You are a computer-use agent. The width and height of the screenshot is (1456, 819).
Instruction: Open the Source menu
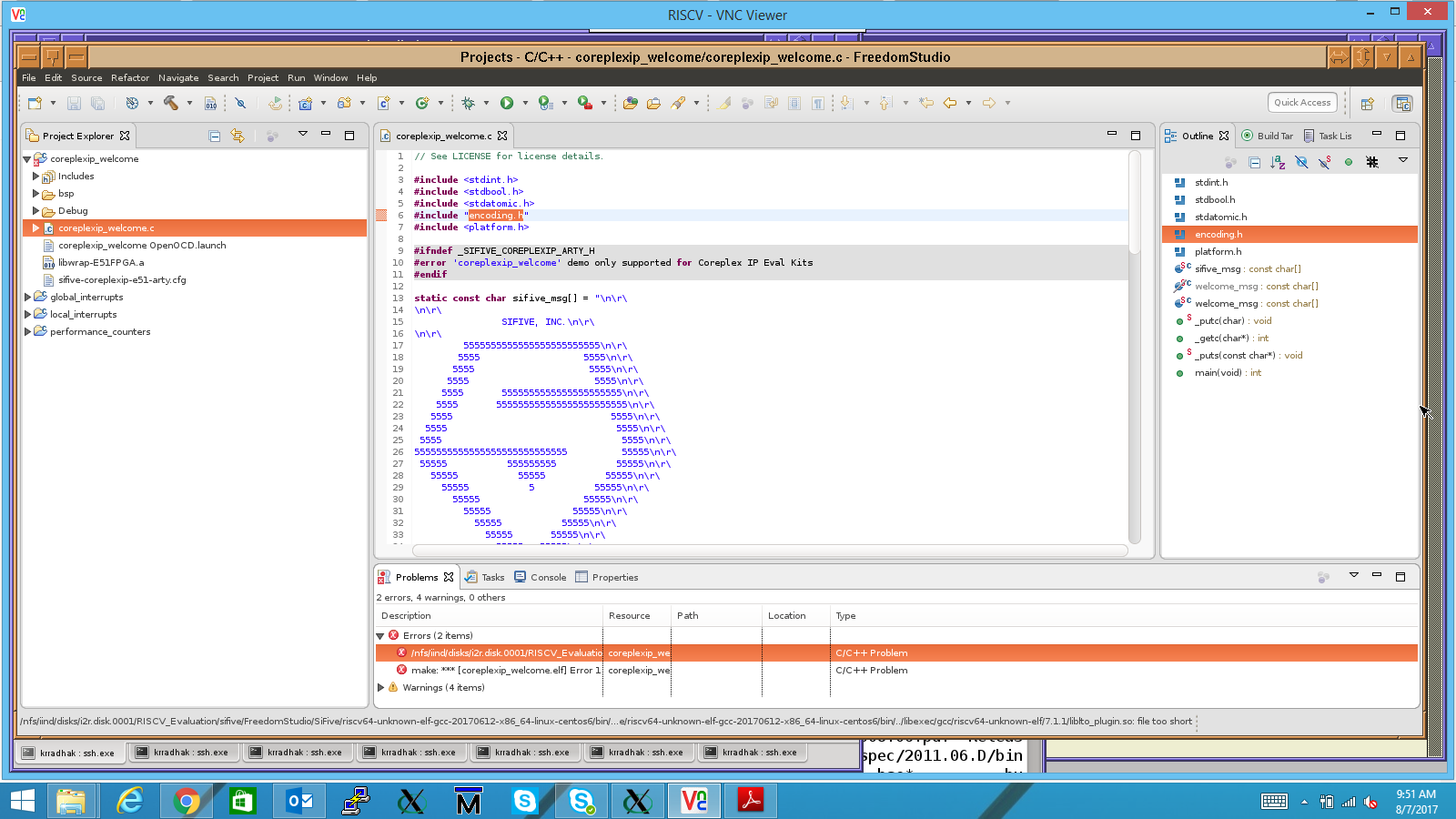tap(86, 78)
